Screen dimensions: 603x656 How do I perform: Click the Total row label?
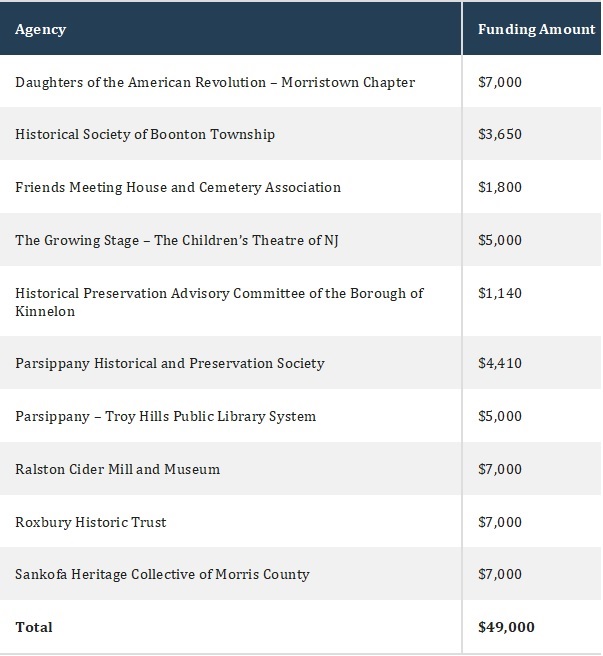pos(34,627)
